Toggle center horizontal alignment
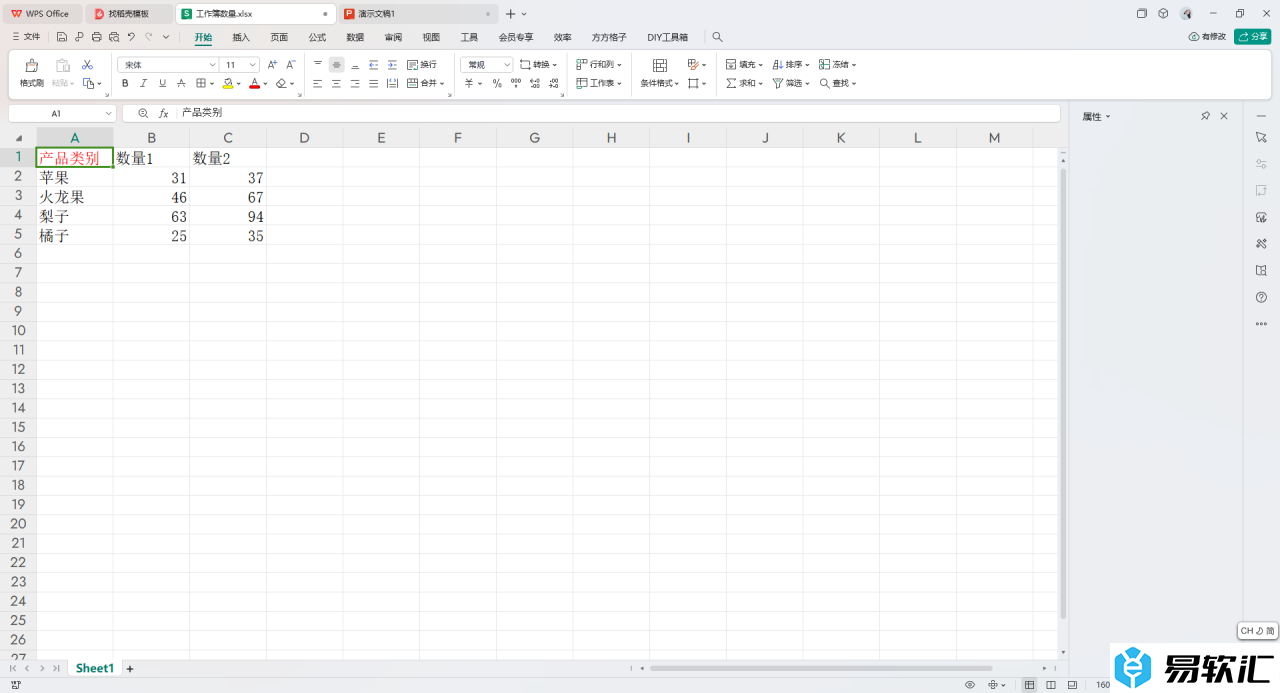This screenshot has height=693, width=1280. pos(336,83)
